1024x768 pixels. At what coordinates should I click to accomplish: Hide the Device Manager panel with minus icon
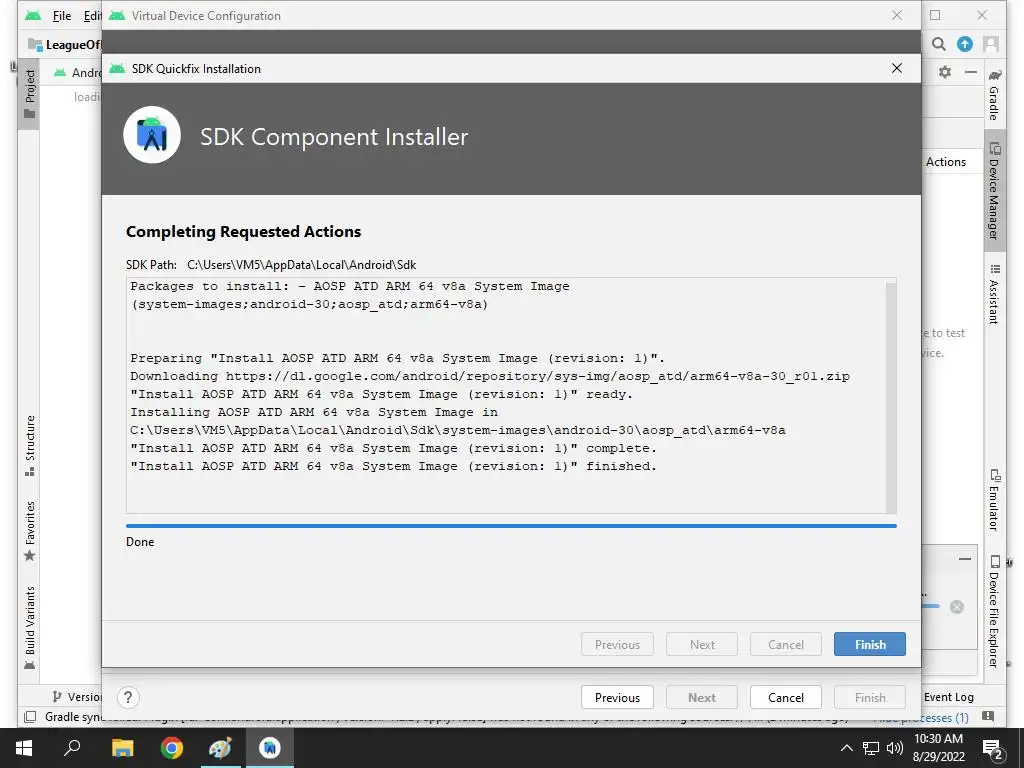click(971, 72)
